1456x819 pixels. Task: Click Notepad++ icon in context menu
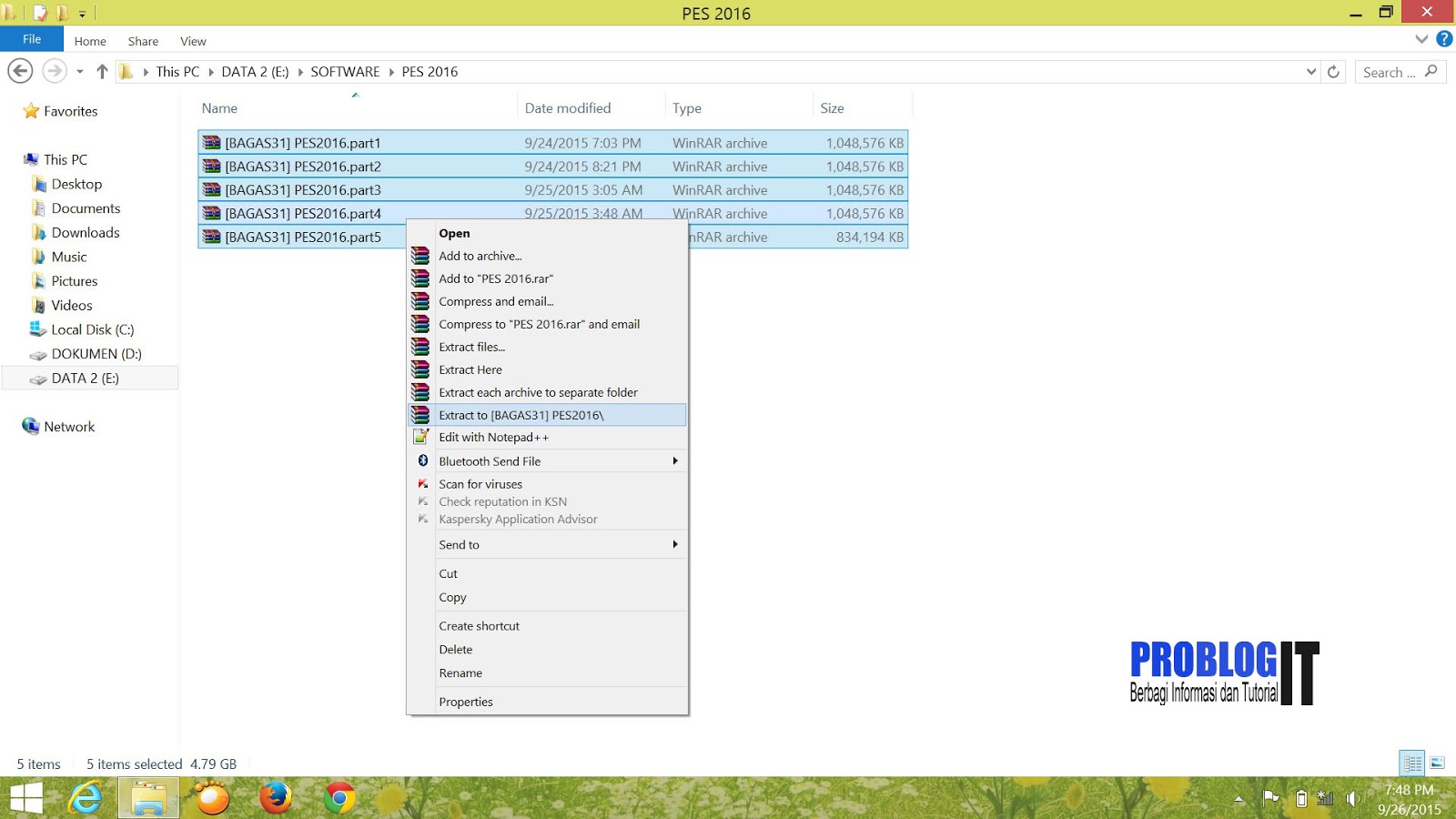(420, 437)
